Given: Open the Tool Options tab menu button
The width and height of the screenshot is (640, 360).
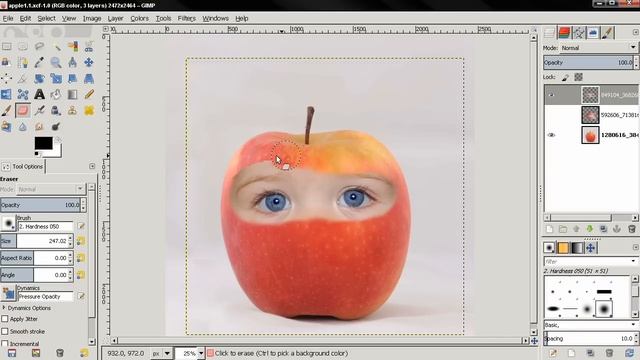Looking at the screenshot, I should point(92,166).
